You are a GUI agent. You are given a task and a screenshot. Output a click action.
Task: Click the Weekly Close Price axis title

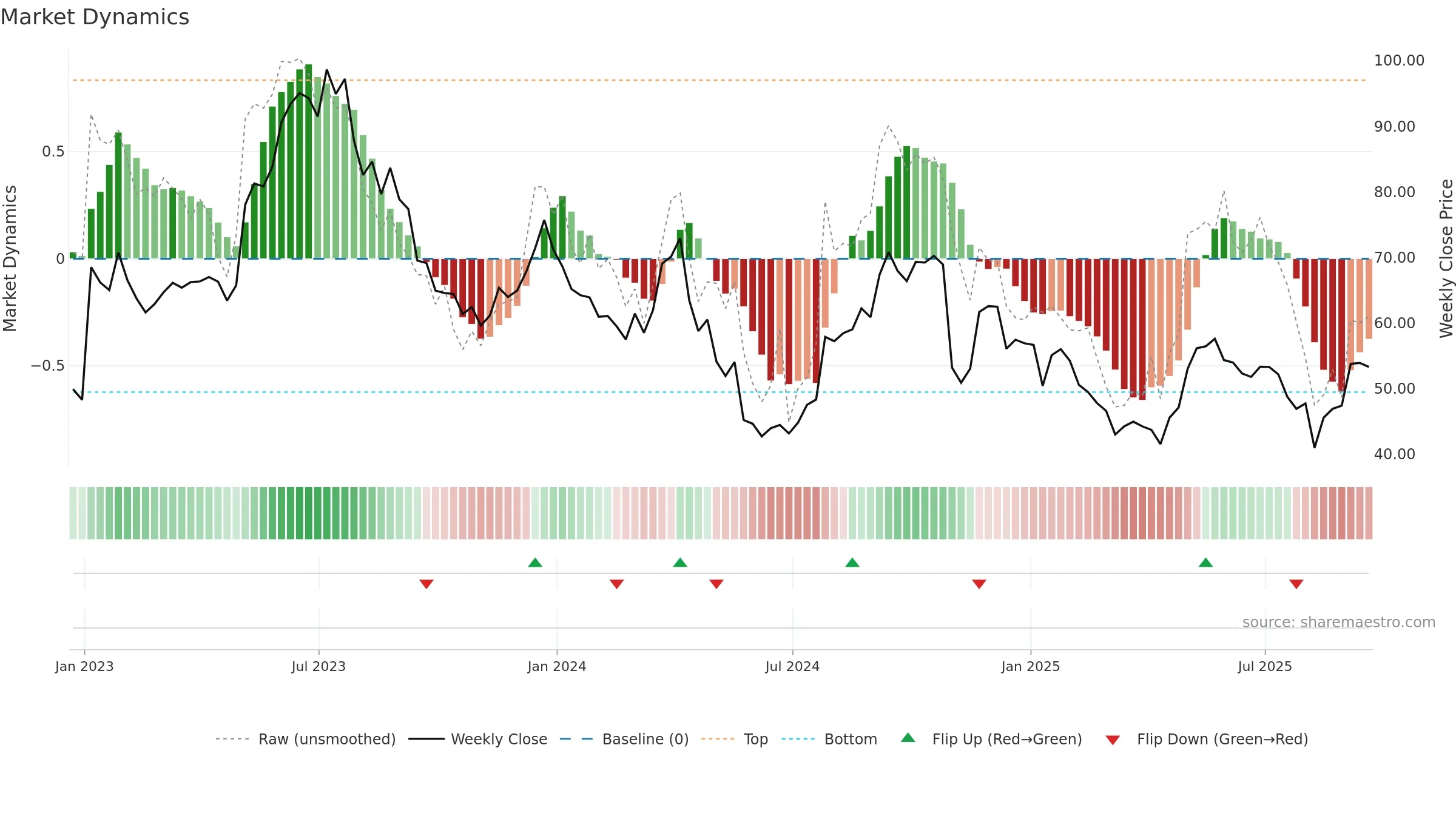click(x=1446, y=258)
